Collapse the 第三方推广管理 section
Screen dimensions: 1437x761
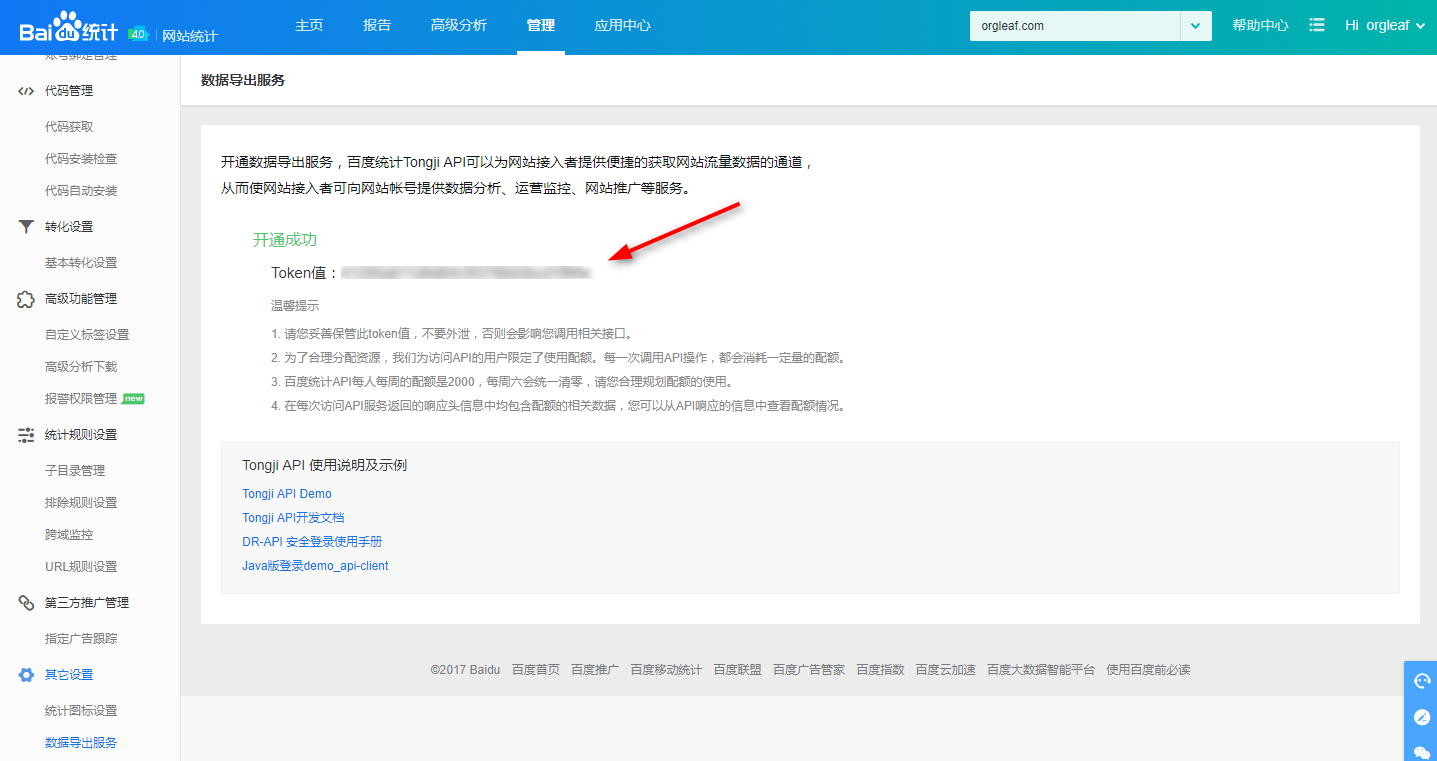click(87, 603)
